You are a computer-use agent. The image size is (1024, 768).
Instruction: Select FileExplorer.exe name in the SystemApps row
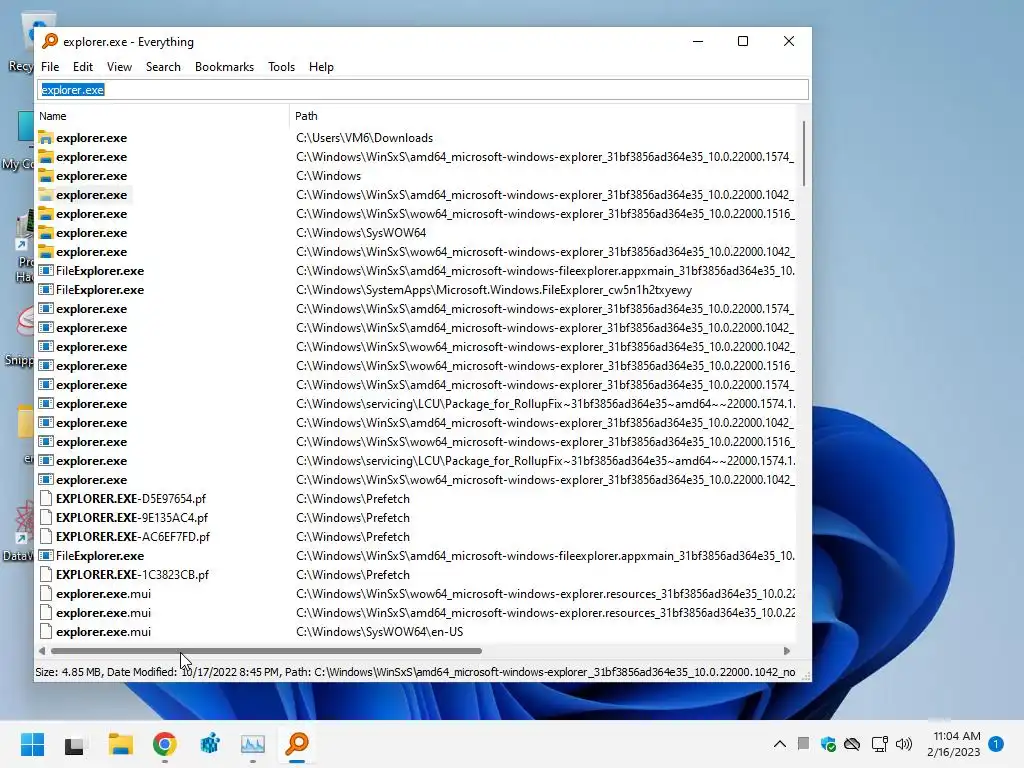(100, 289)
